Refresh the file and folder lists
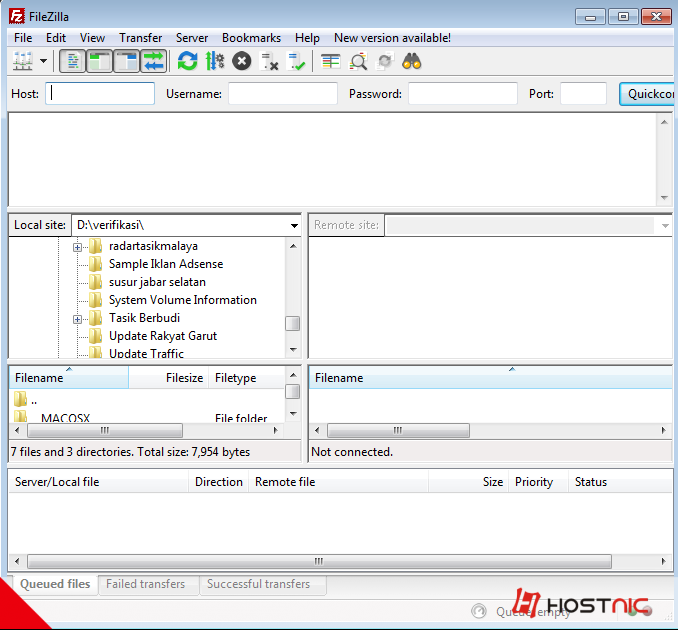678x630 pixels. (187, 61)
